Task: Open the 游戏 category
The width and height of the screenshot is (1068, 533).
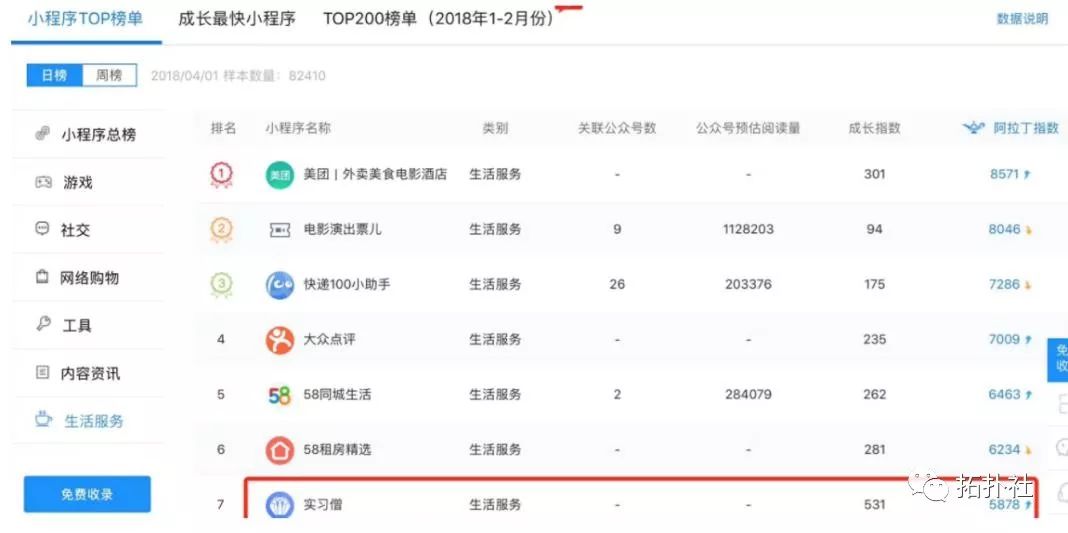Action: [x=78, y=182]
